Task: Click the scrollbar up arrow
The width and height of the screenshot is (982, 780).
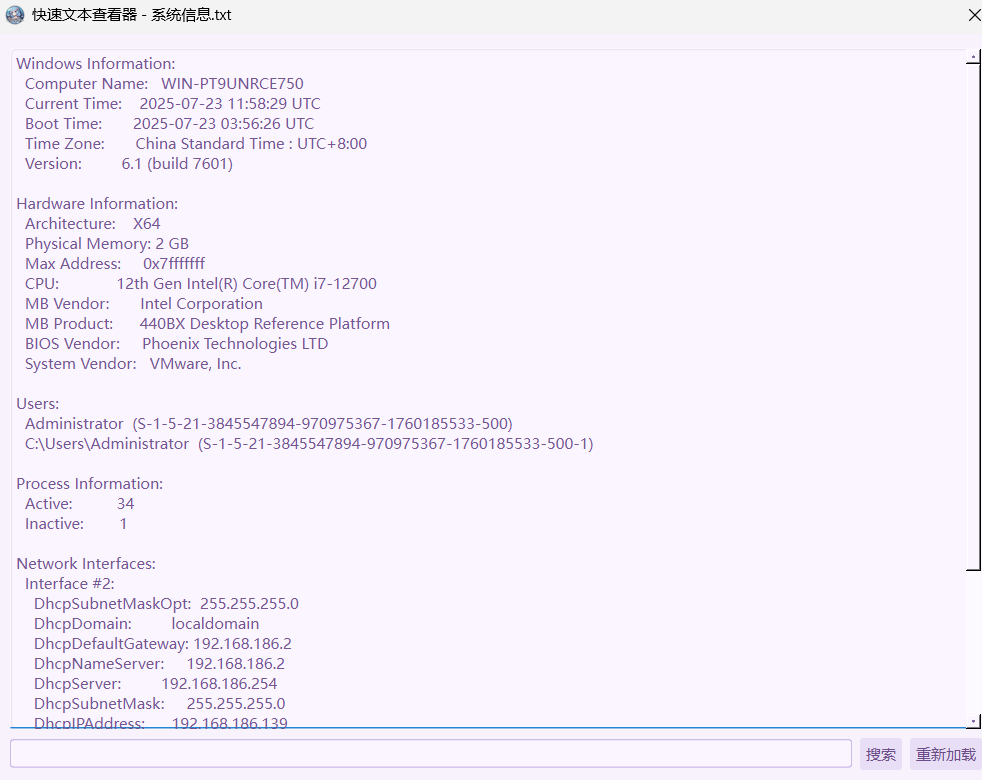Action: click(973, 57)
